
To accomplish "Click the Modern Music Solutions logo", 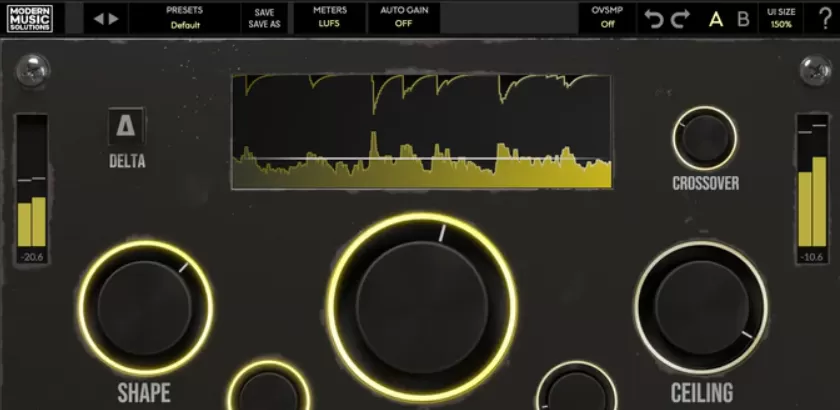I will (30, 18).
